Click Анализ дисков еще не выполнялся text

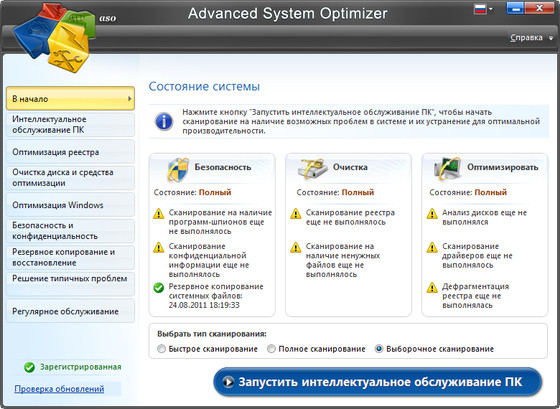click(485, 217)
